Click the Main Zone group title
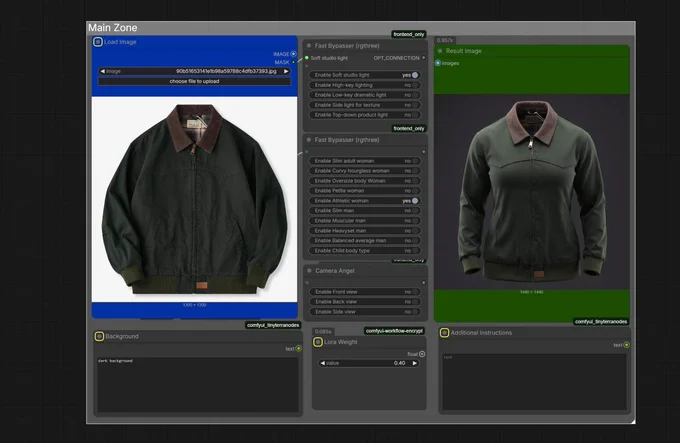This screenshot has width=680, height=443. 113,28
